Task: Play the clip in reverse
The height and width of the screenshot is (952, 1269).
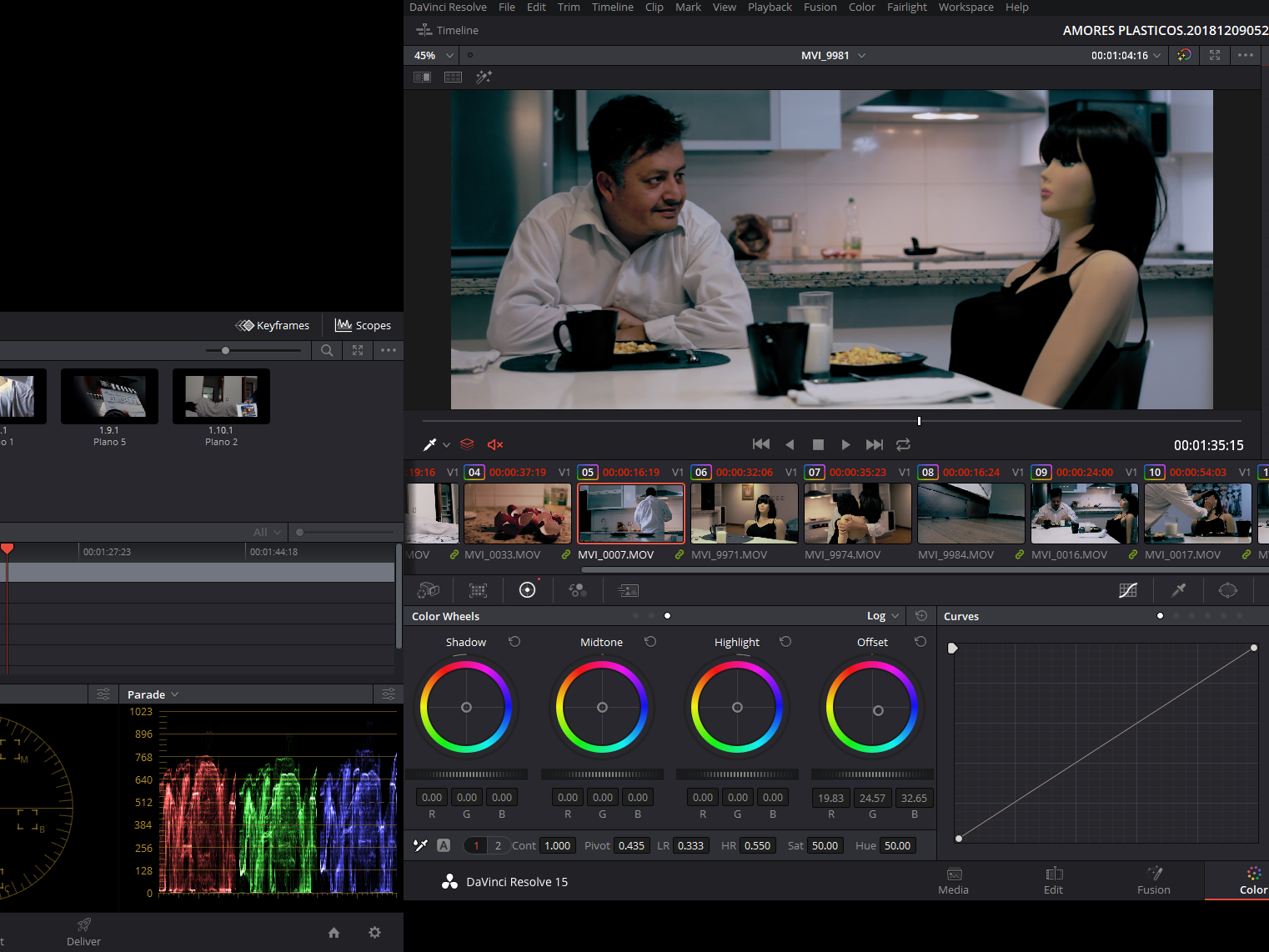Action: tap(790, 444)
